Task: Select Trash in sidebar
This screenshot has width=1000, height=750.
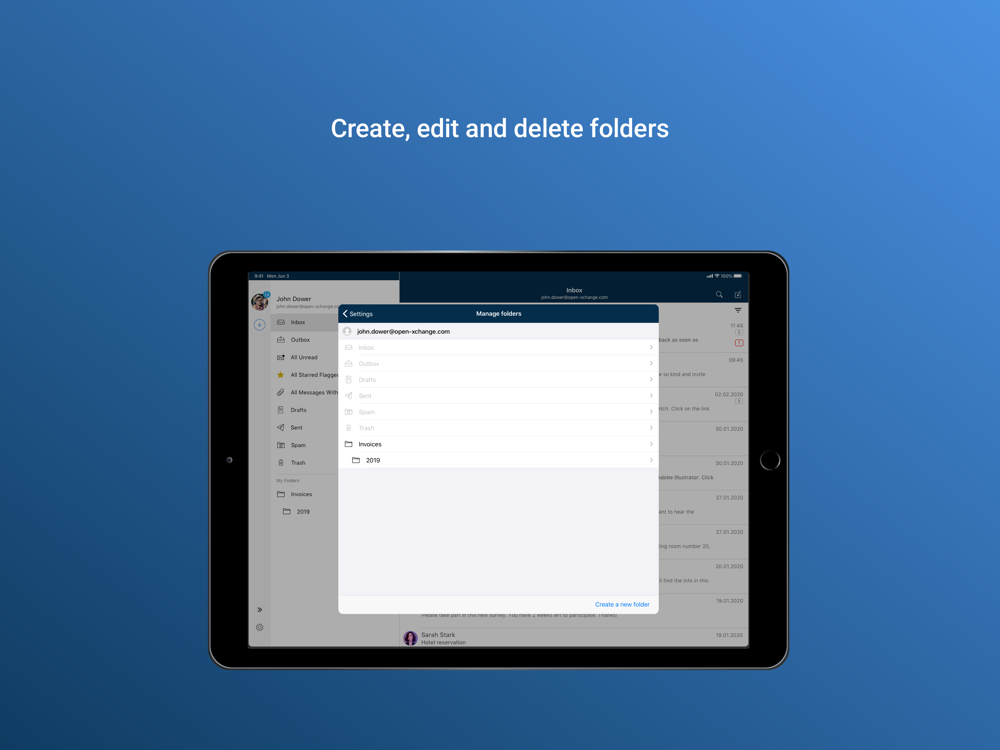Action: [x=305, y=462]
